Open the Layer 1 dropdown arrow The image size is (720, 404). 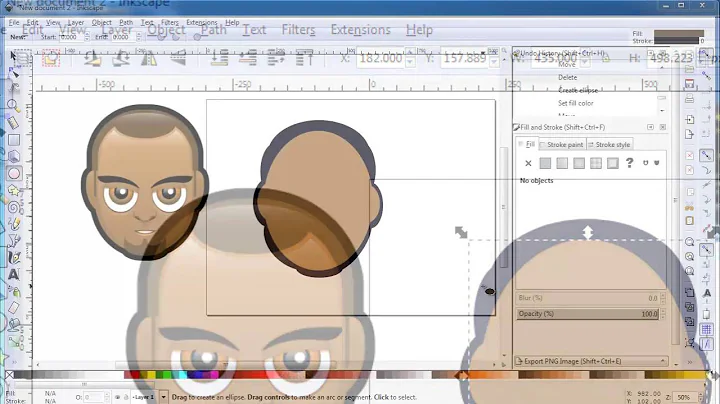click(x=164, y=397)
